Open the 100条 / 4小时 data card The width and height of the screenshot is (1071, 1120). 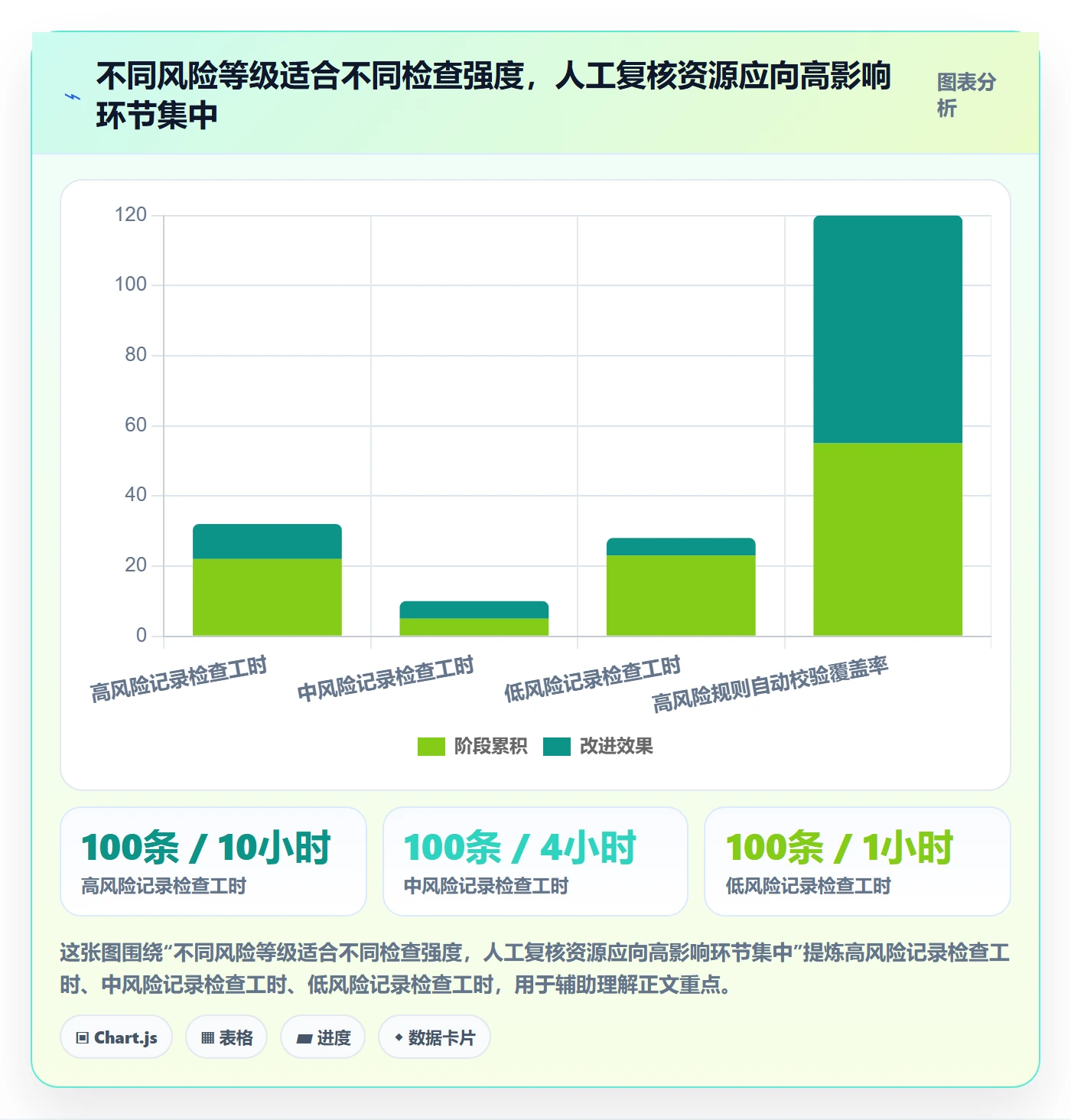[535, 861]
